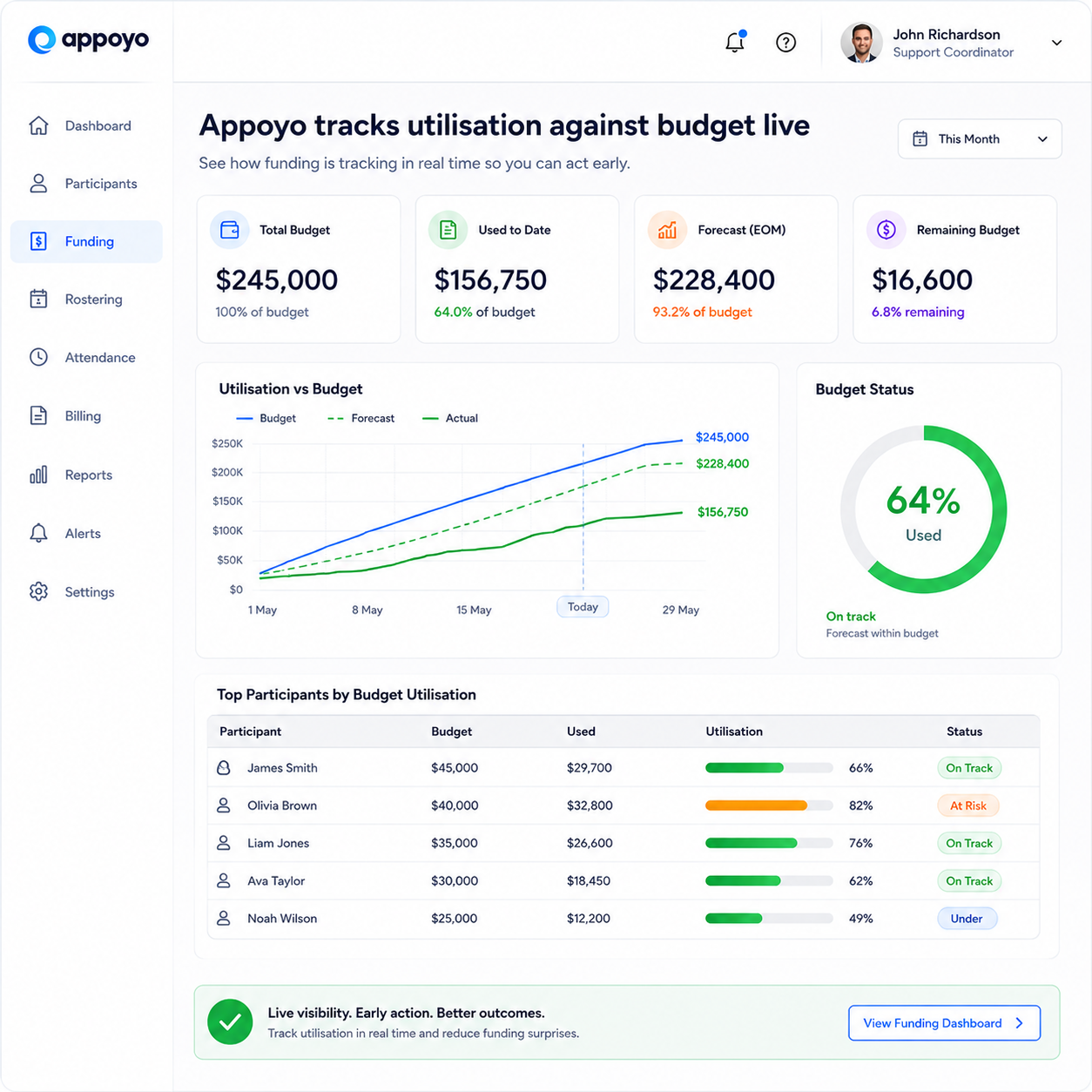The width and height of the screenshot is (1092, 1092).
Task: Click Olivia Brown's orange utilisation bar
Action: point(756,806)
